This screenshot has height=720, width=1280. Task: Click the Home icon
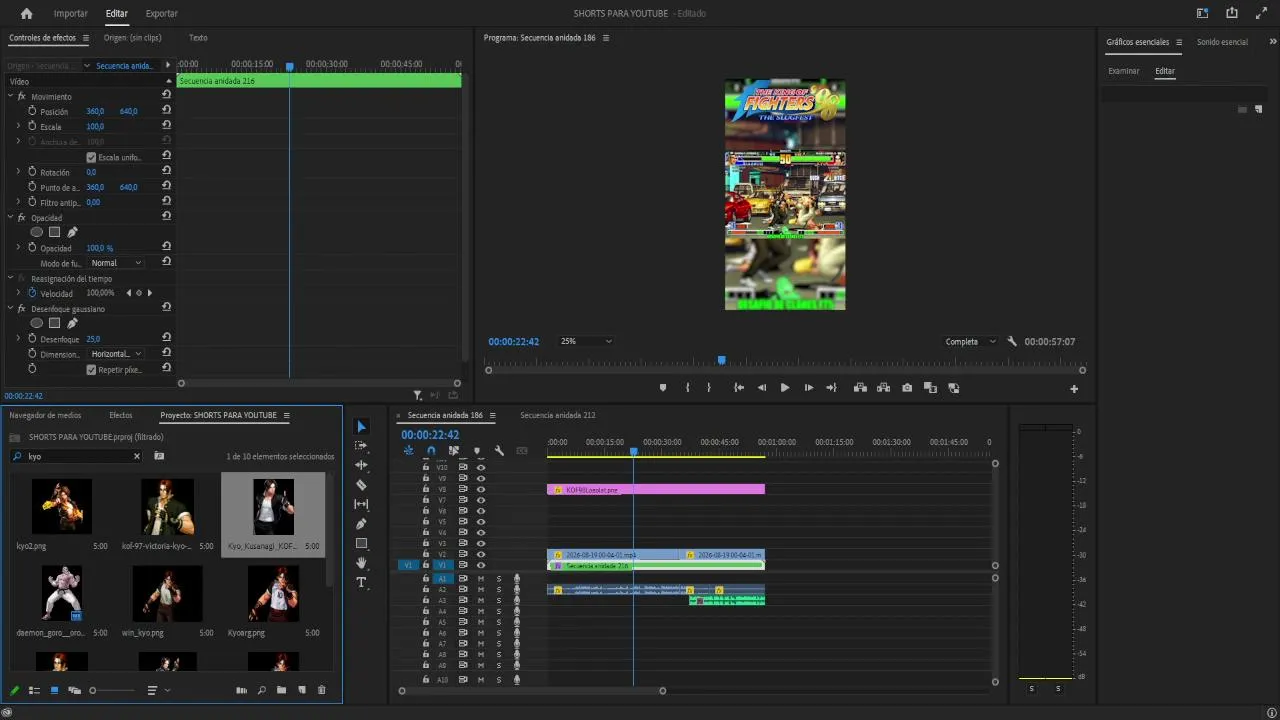coord(26,14)
